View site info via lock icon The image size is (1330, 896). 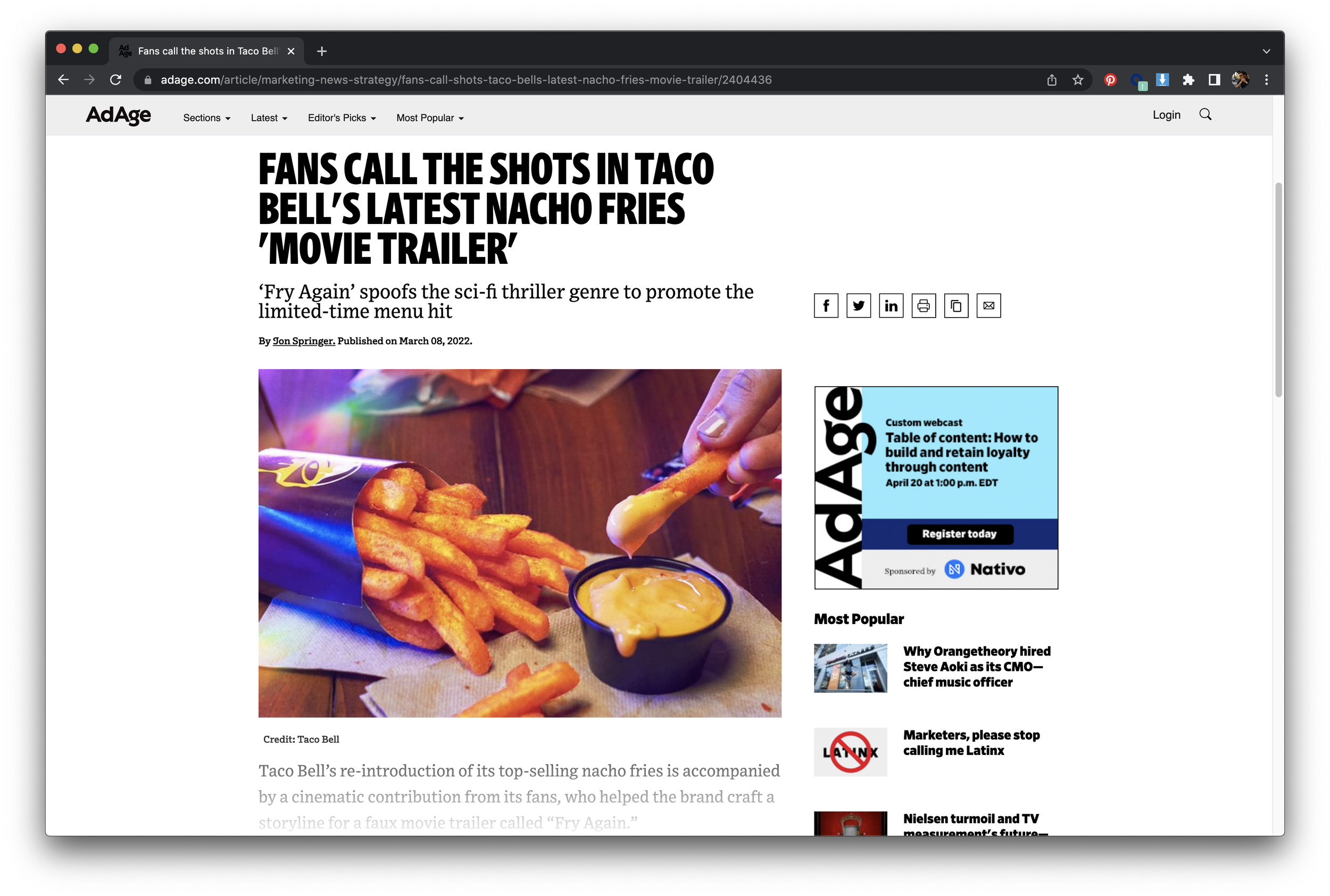point(147,80)
